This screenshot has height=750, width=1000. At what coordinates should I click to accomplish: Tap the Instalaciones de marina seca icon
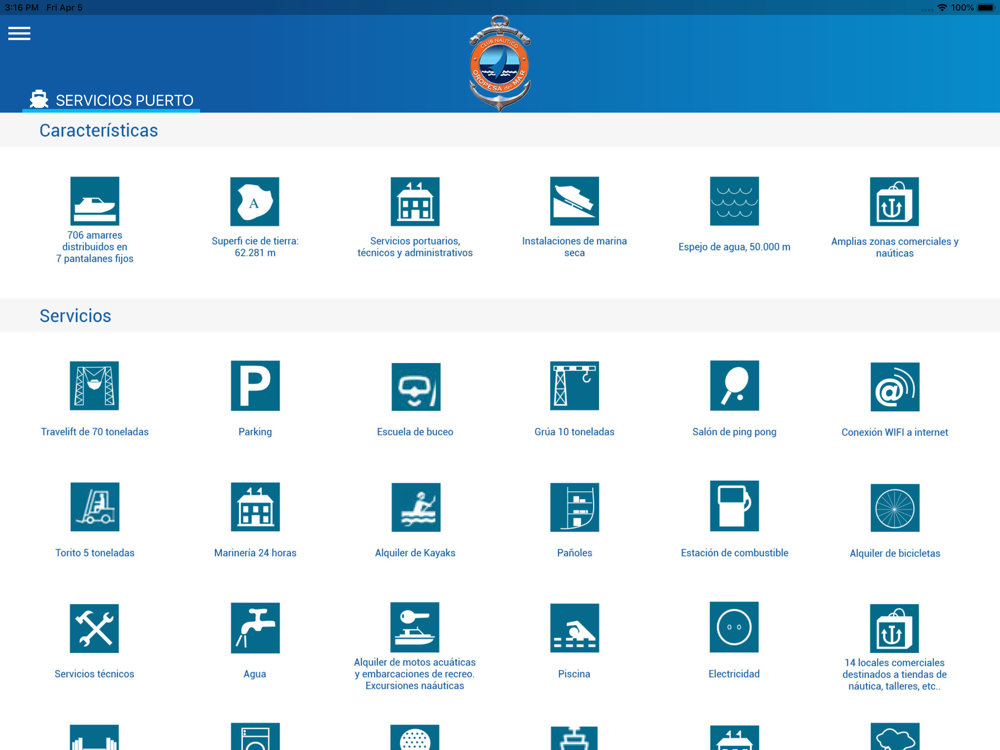point(575,202)
